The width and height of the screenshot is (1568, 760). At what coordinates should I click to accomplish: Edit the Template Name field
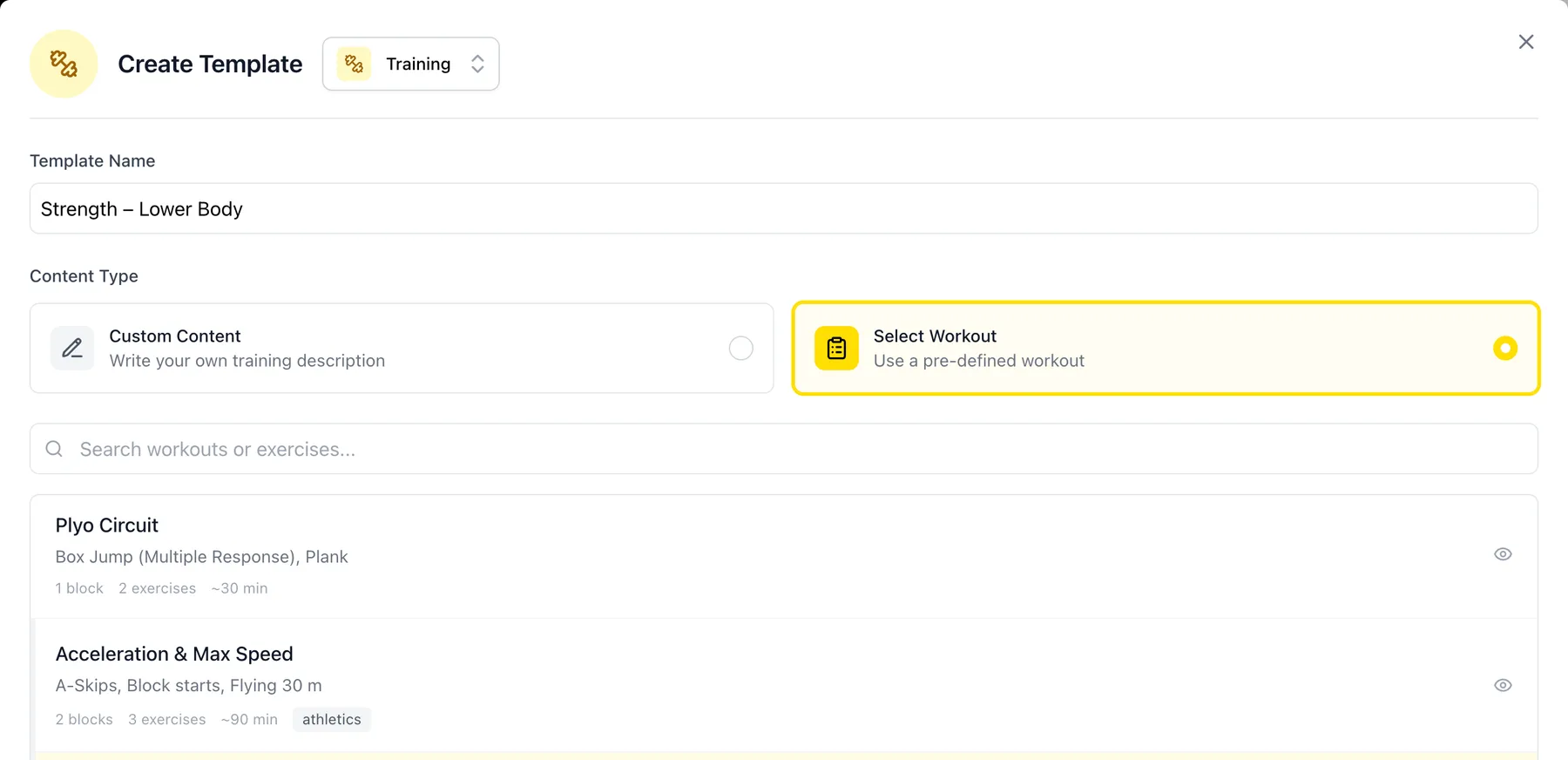coord(784,208)
